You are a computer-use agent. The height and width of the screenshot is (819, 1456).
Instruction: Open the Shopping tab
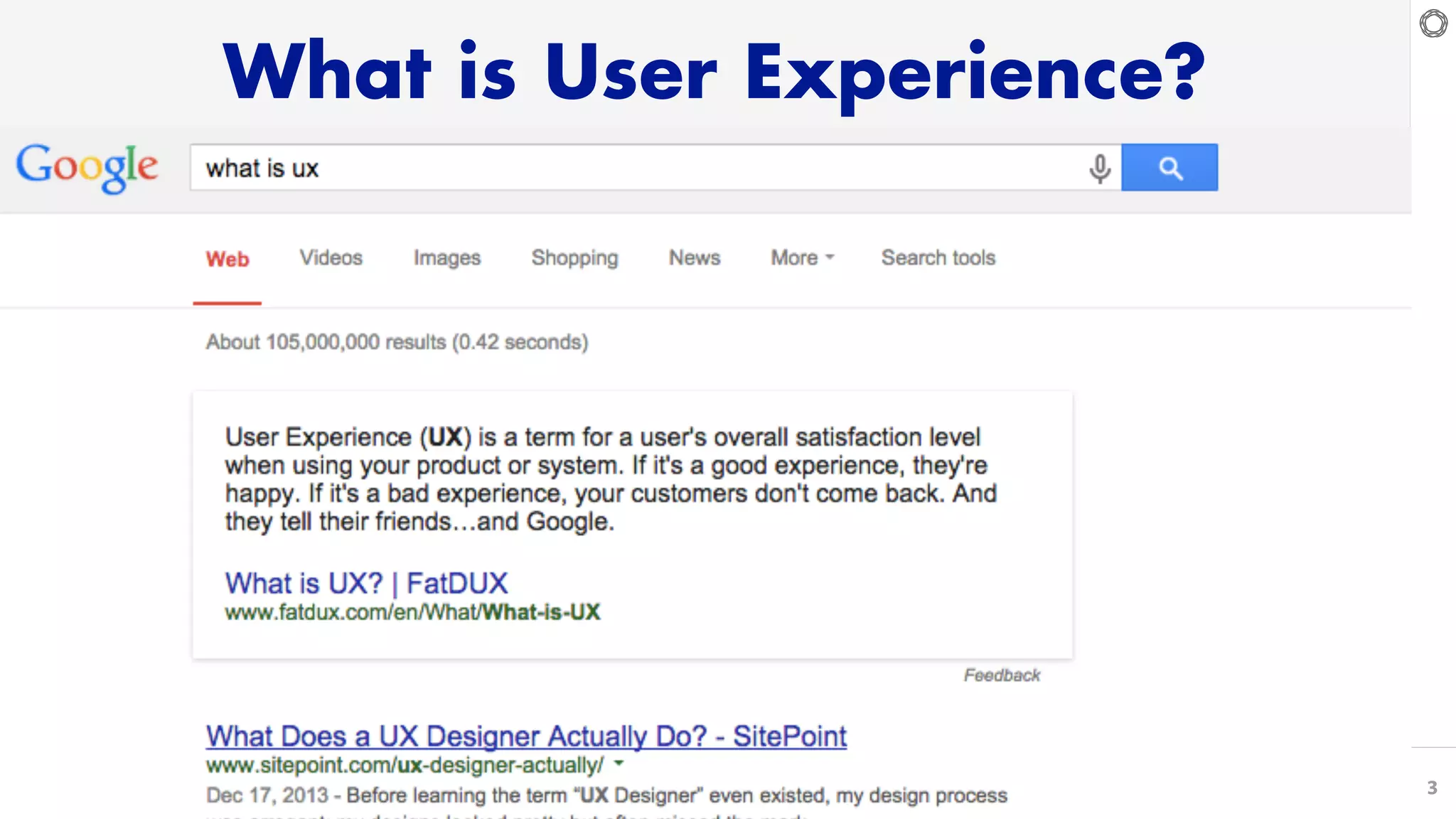pos(574,258)
